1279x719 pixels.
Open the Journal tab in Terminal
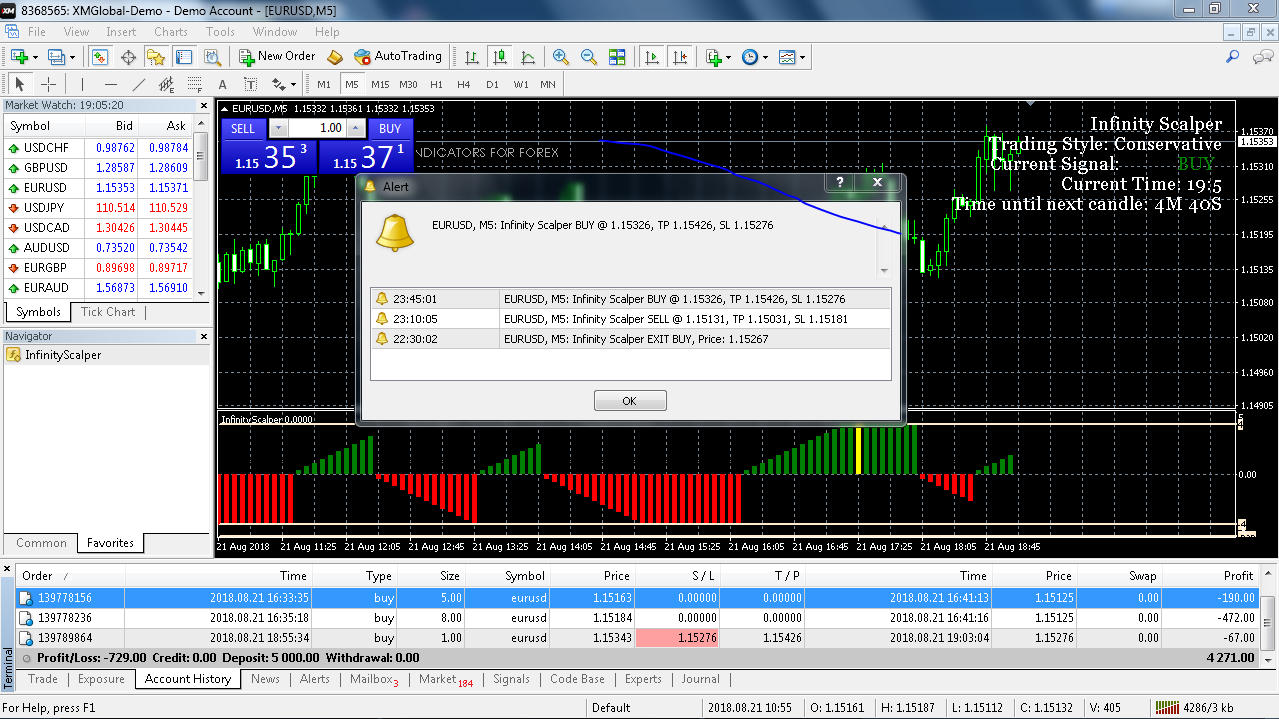pyautogui.click(x=700, y=679)
